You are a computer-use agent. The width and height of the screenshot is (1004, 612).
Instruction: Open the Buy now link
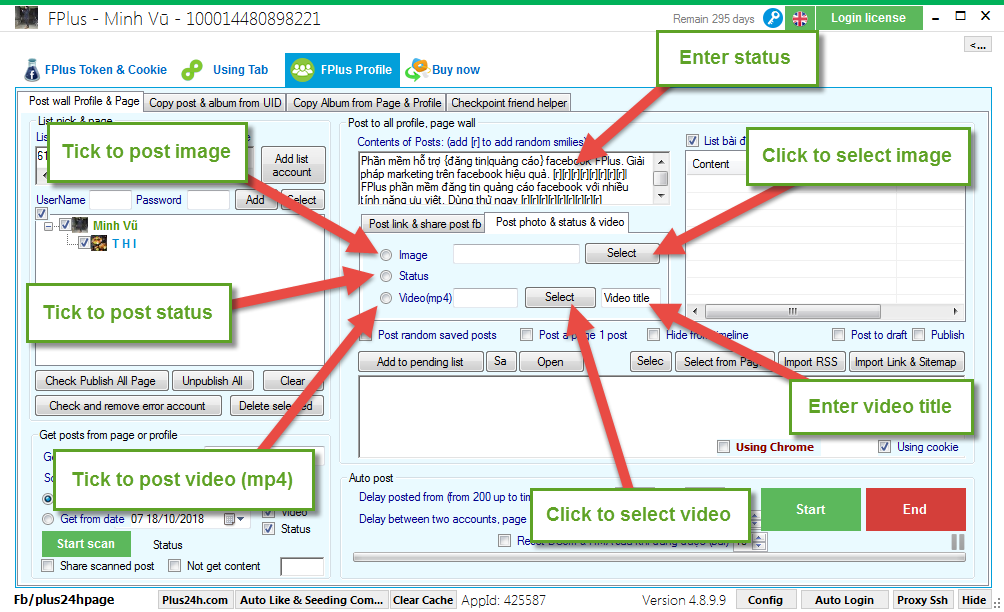[x=444, y=70]
